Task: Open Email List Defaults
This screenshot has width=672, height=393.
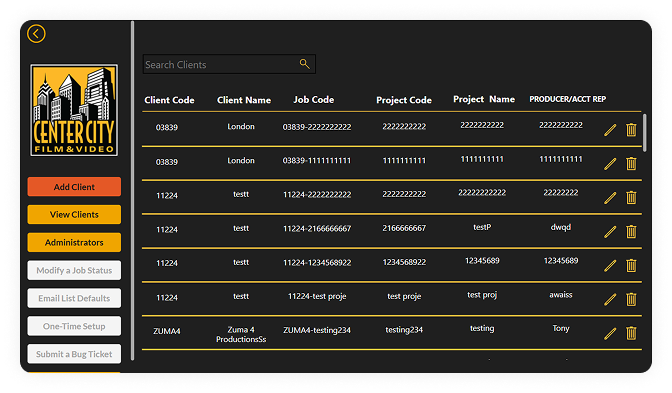Action: 74,298
